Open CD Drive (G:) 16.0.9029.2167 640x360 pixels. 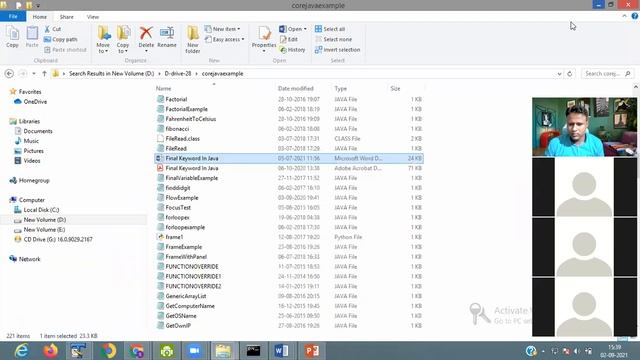click(58, 240)
